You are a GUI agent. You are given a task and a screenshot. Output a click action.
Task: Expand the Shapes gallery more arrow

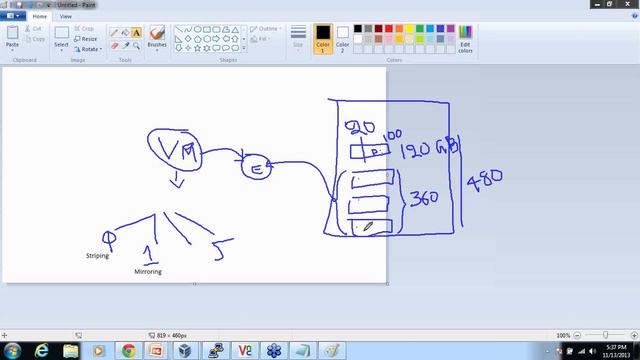(x=244, y=48)
